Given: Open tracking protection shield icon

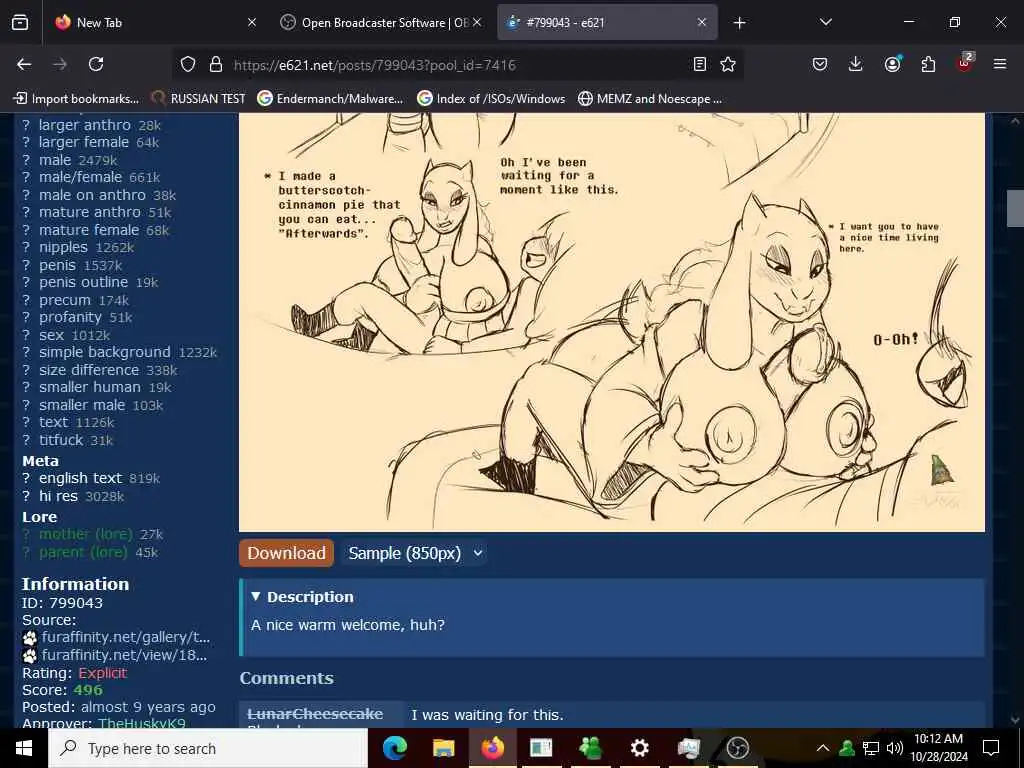Looking at the screenshot, I should [188, 64].
